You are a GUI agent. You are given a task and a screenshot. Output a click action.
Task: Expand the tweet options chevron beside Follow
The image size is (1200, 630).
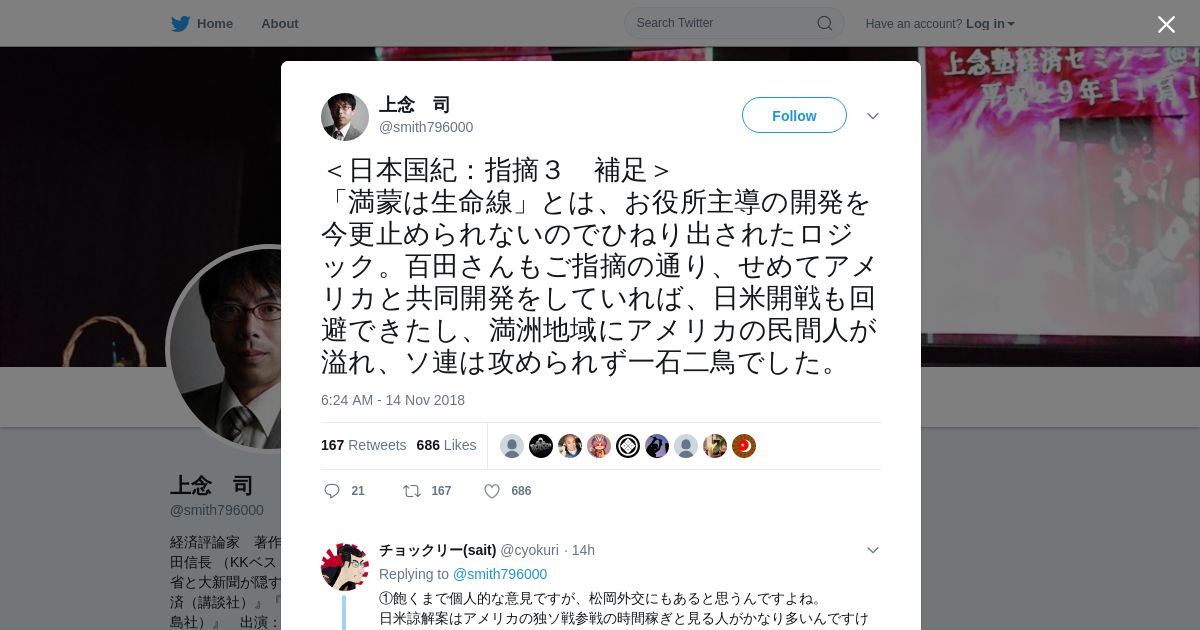(873, 116)
